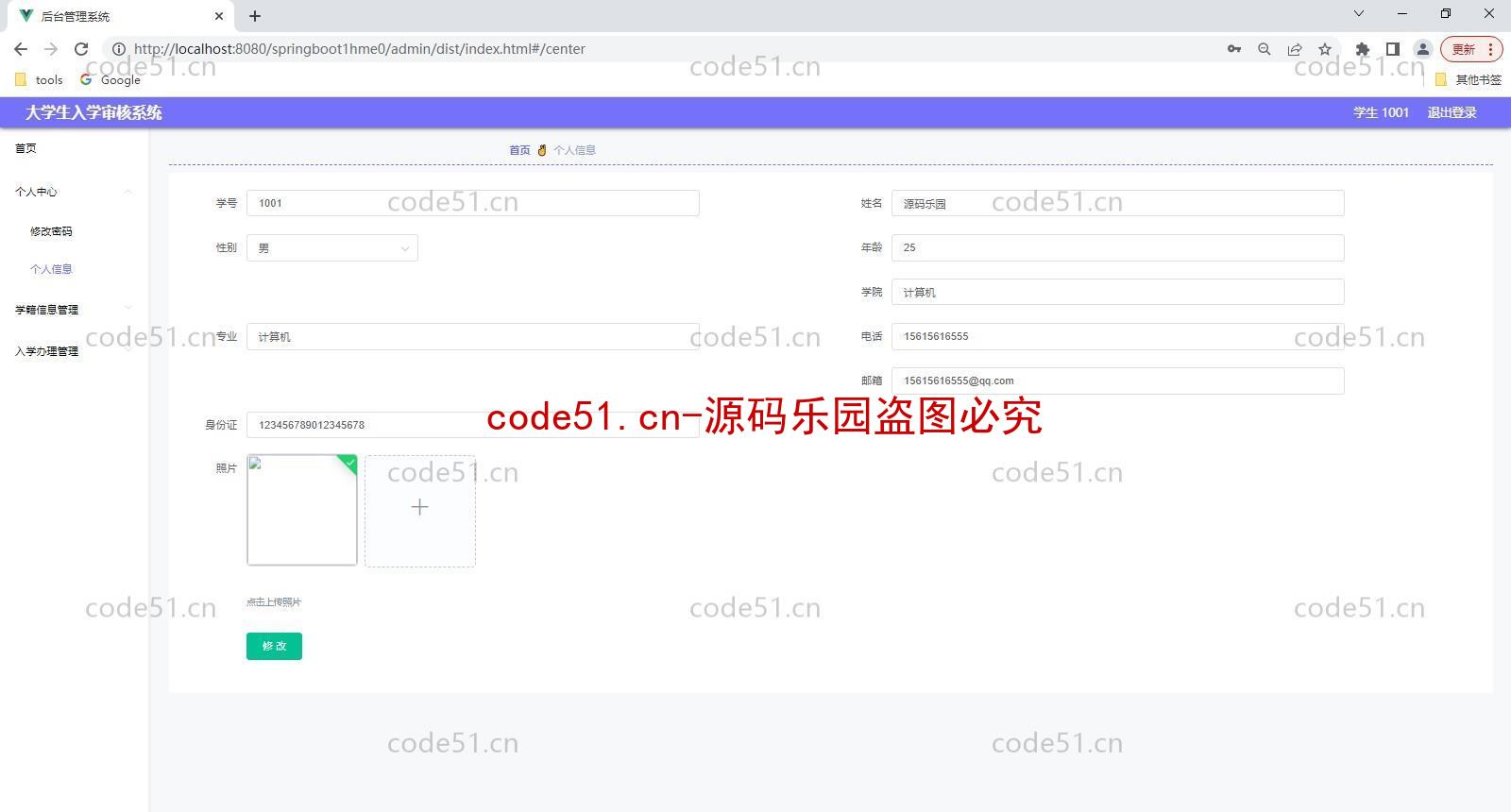Click the uploaded photo thumbnail
This screenshot has width=1511, height=812.
point(302,510)
